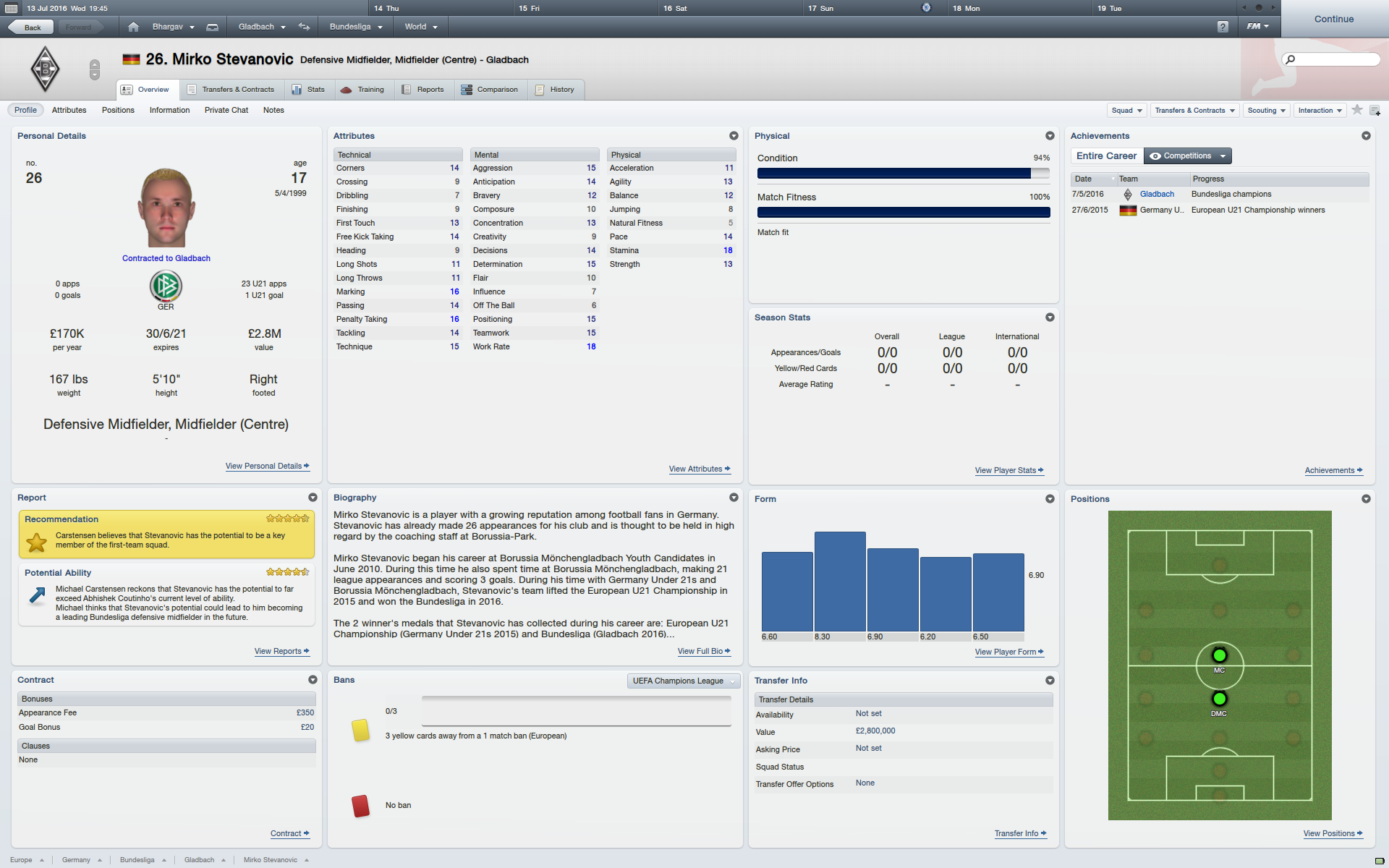The height and width of the screenshot is (868, 1389).
Task: Open the Private Chat sub-tab
Action: click(x=226, y=110)
